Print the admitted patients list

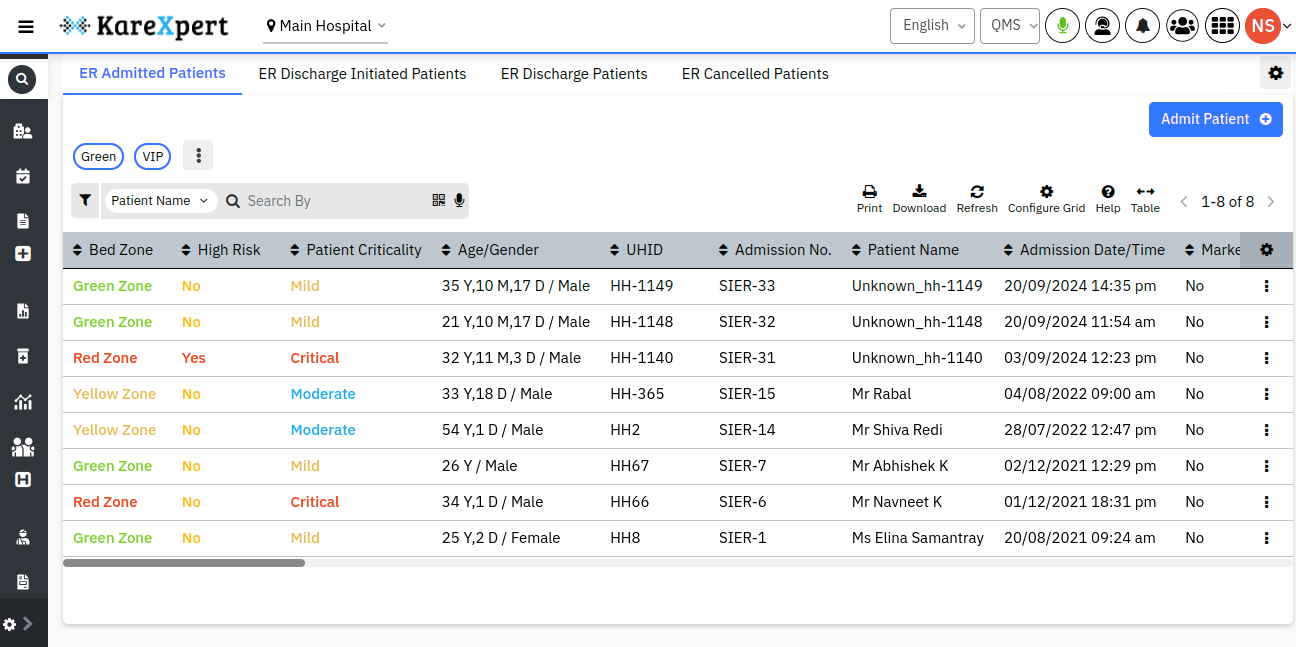click(869, 197)
